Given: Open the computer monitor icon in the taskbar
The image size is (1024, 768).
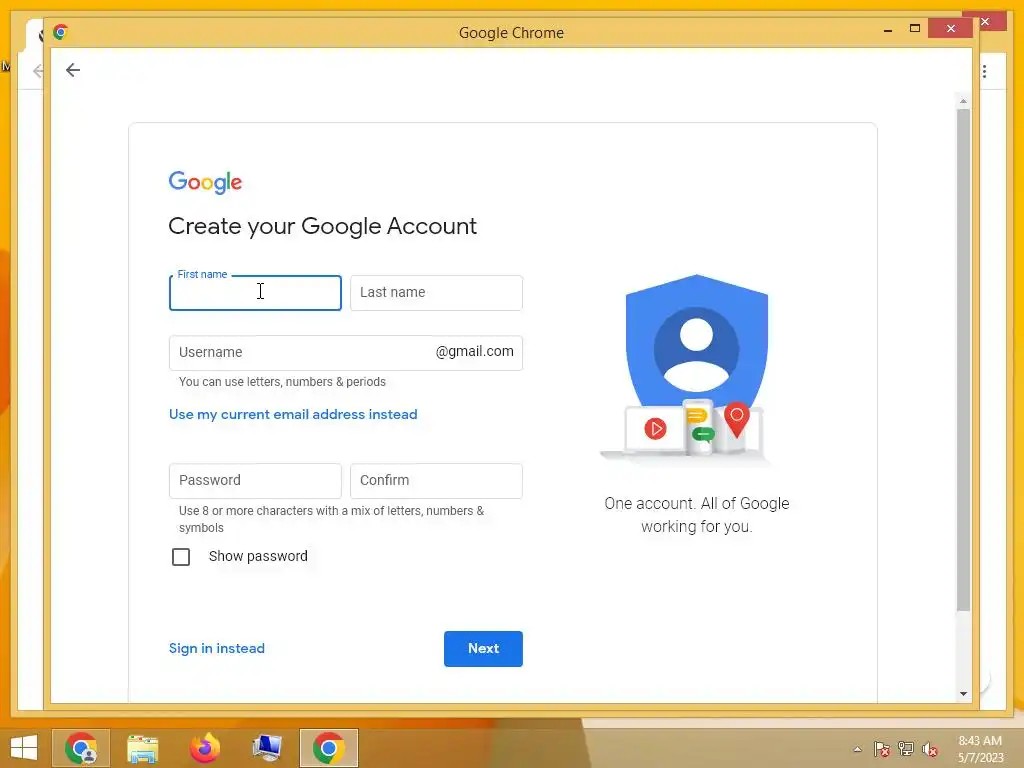Looking at the screenshot, I should click(x=266, y=748).
